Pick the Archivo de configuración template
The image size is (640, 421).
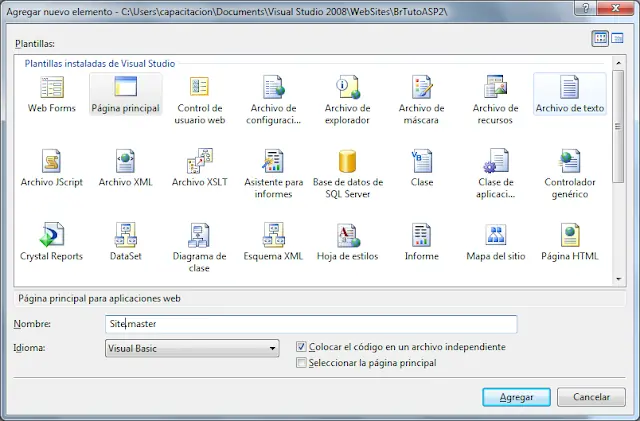tap(273, 99)
